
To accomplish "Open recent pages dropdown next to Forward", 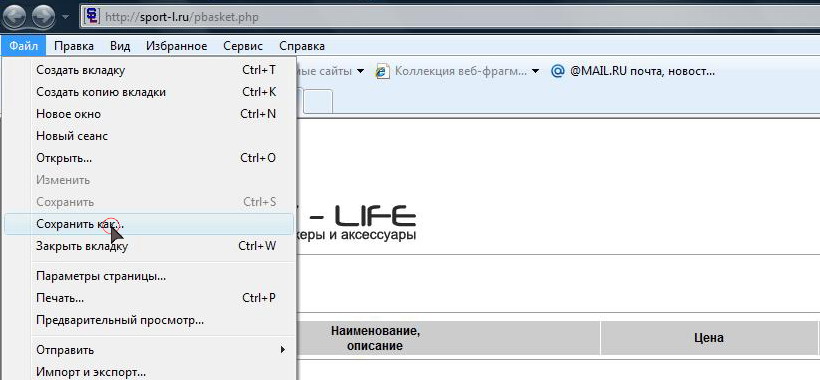I will click(x=65, y=17).
